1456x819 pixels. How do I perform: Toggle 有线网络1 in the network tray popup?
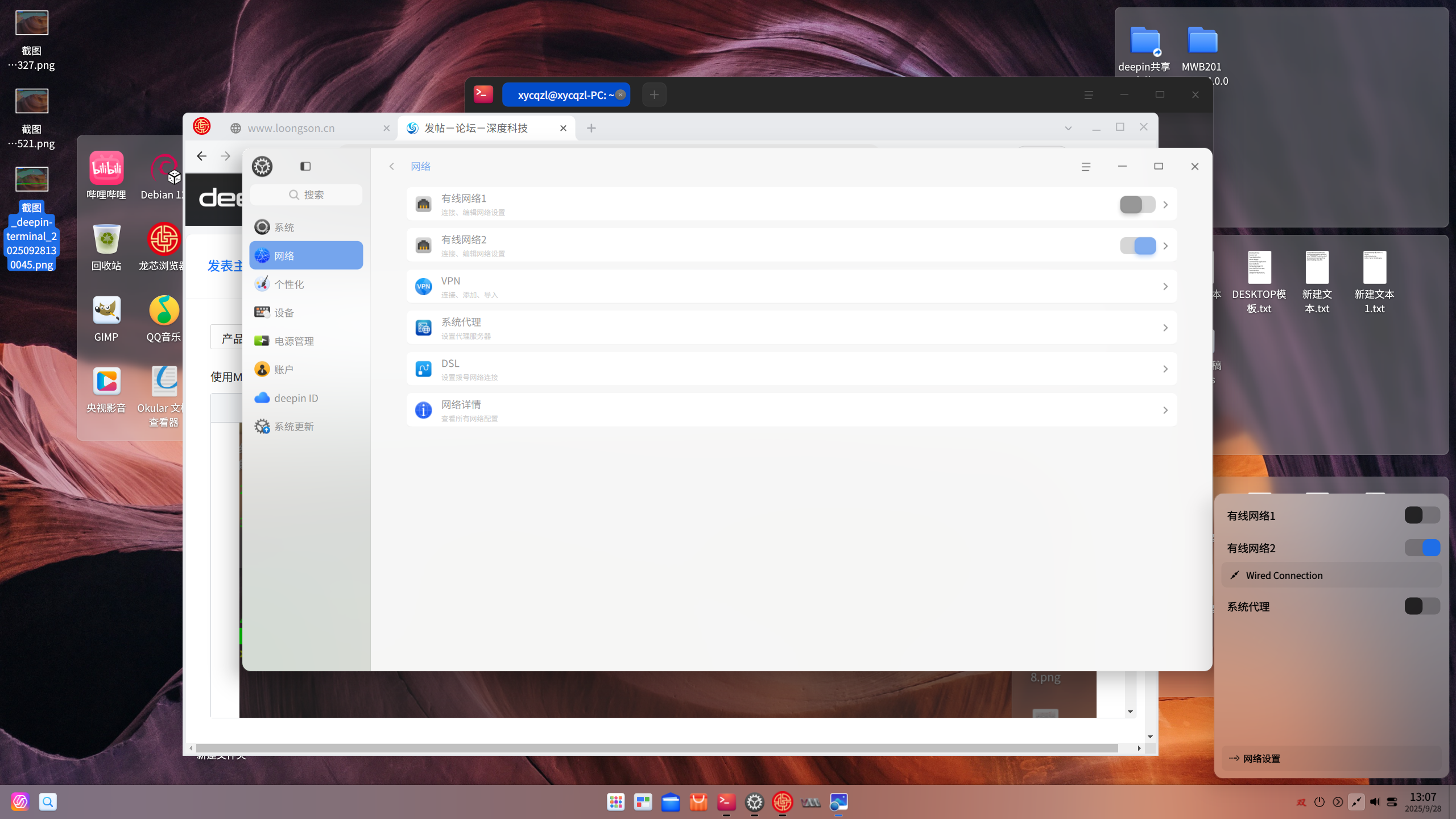click(1422, 515)
